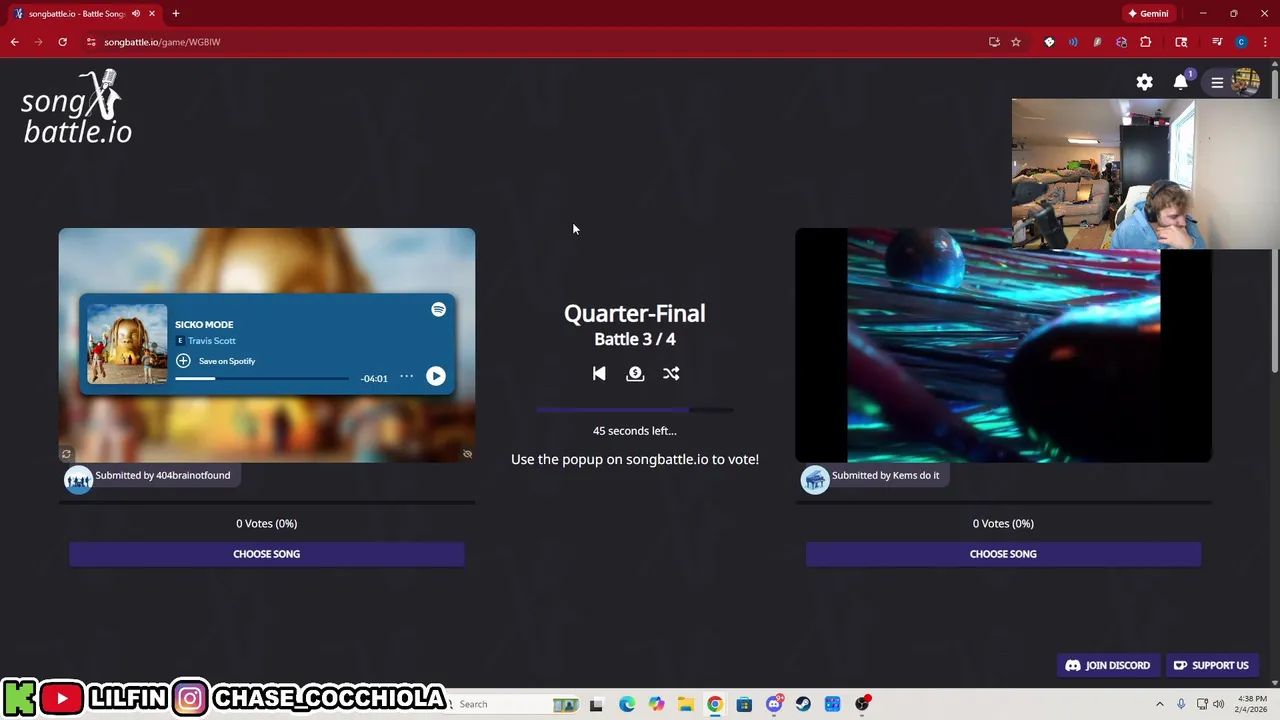Click the songbattle.io logo
This screenshot has height=720, width=1280.
[77, 107]
